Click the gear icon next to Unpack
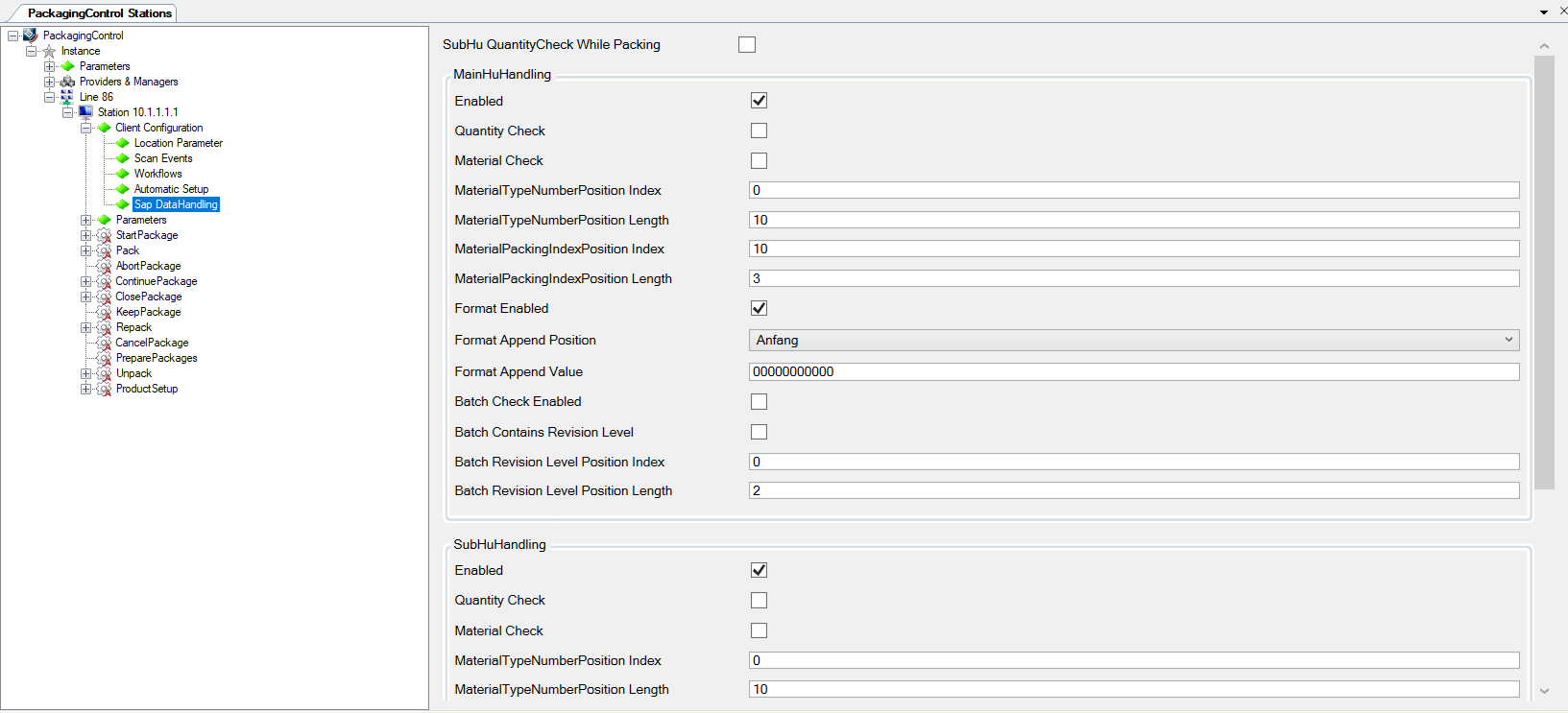Viewport: 1568px width, 713px height. [104, 373]
